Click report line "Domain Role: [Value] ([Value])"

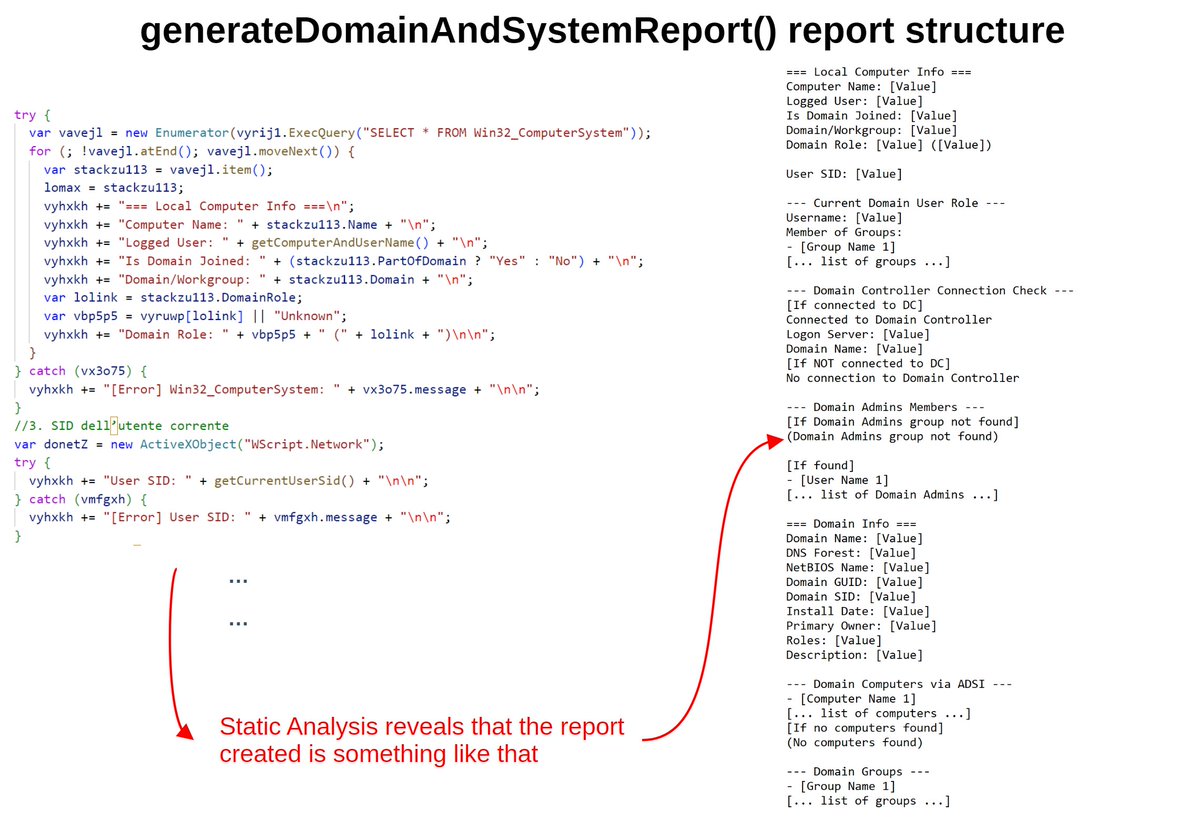point(889,145)
